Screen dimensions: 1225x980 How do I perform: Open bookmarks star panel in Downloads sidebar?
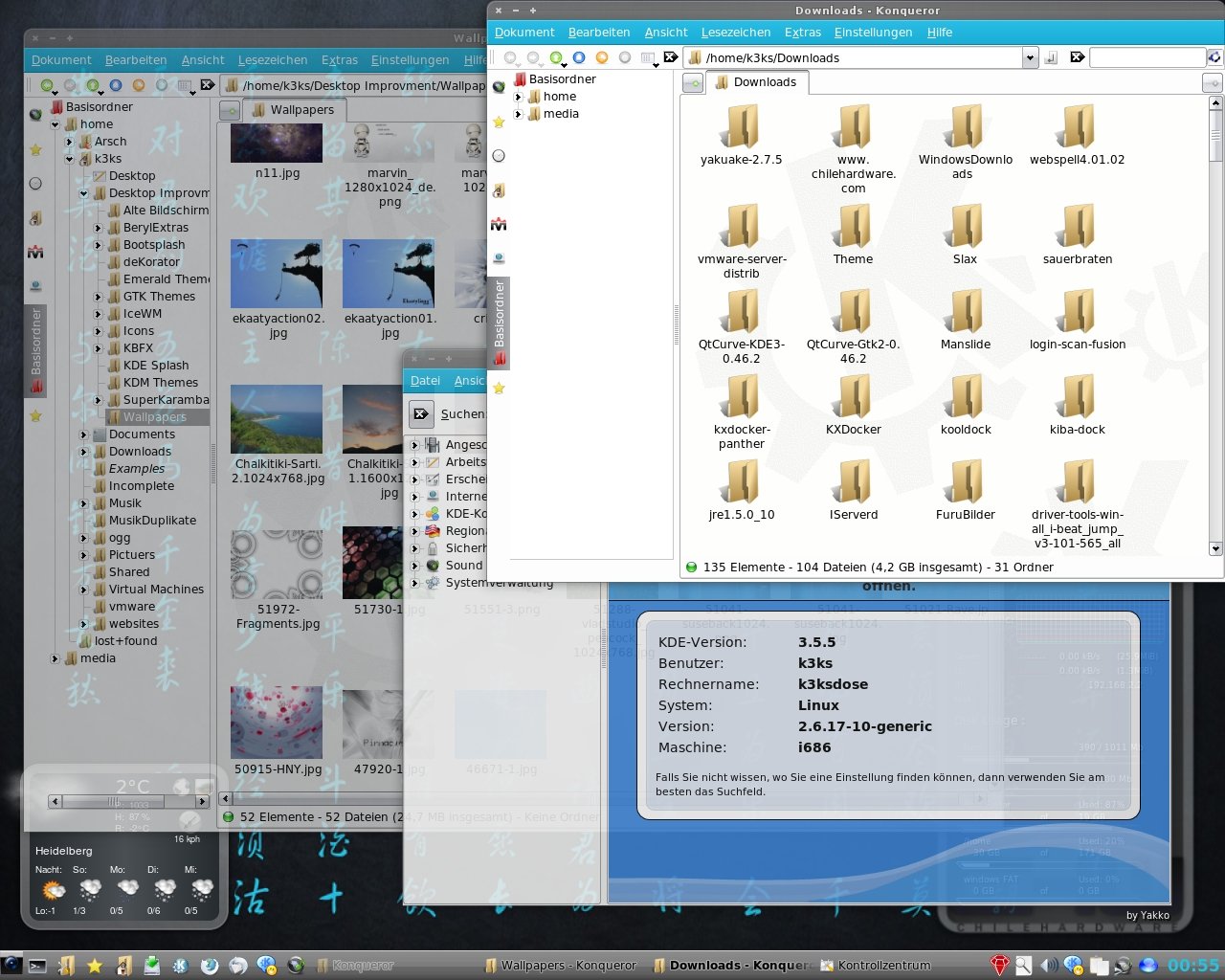click(499, 122)
